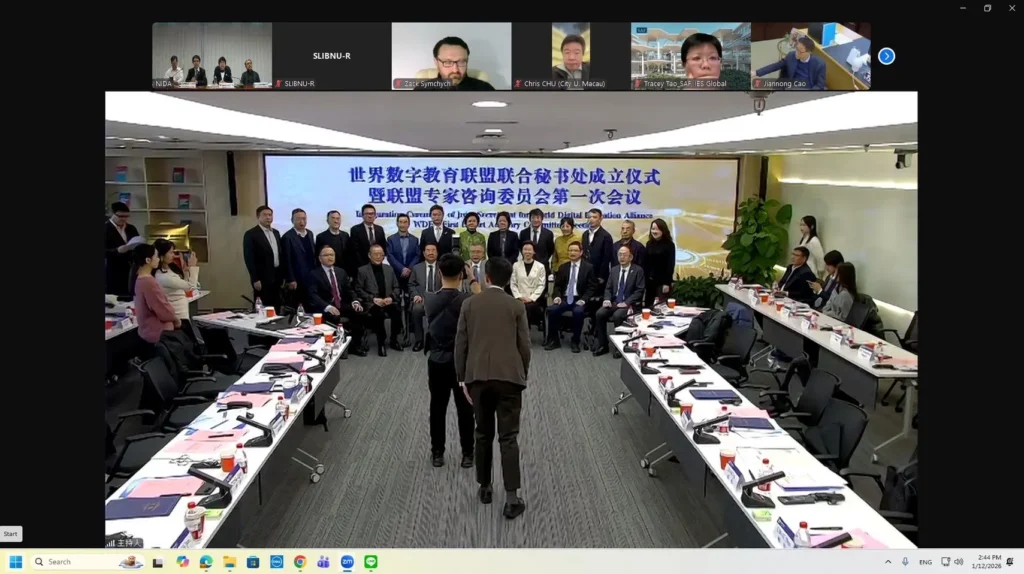The width and height of the screenshot is (1024, 574).
Task: Open the ENG input language switcher
Action: tap(925, 562)
